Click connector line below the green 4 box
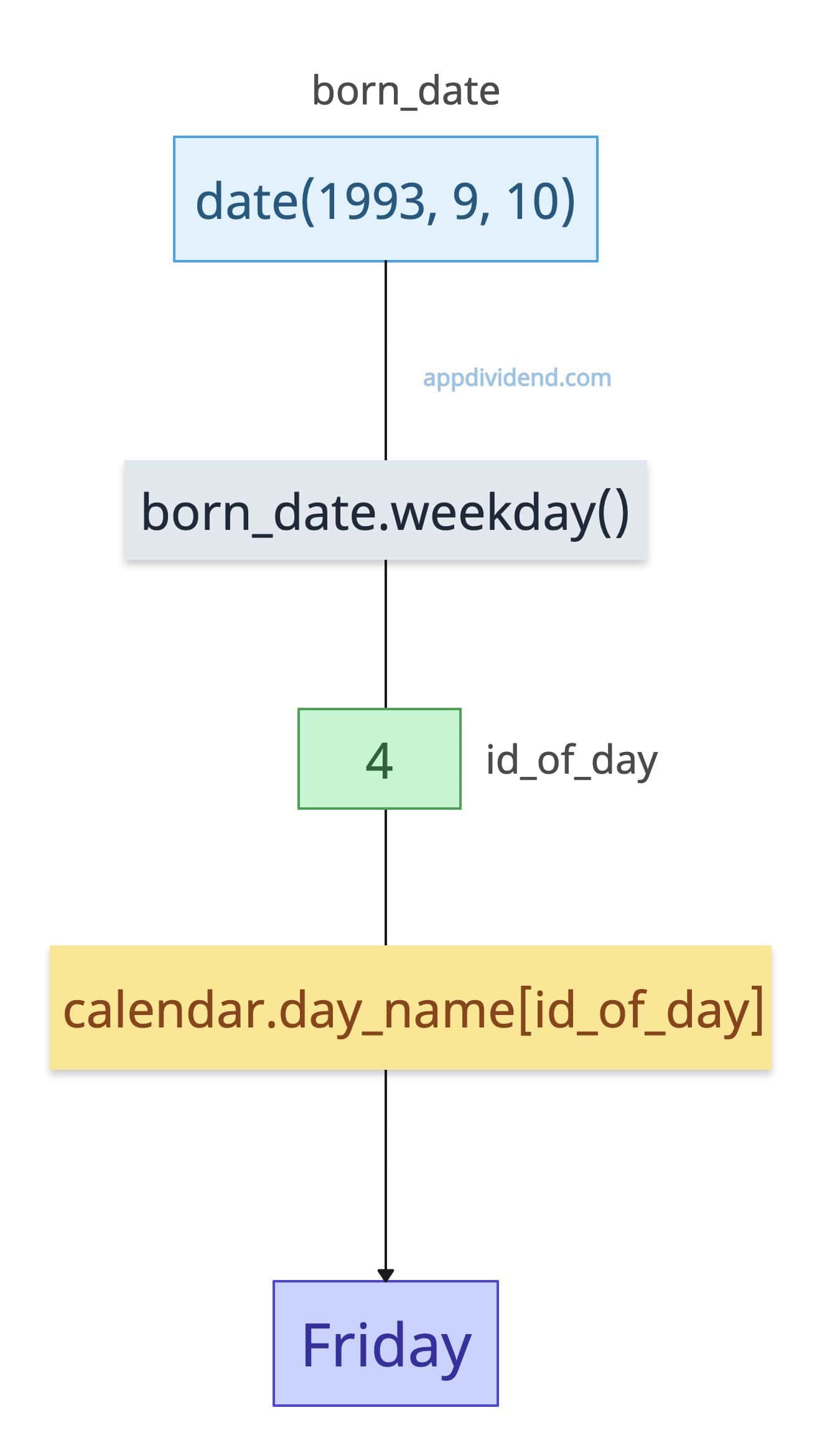This screenshot has height=1456, width=822. (386, 877)
